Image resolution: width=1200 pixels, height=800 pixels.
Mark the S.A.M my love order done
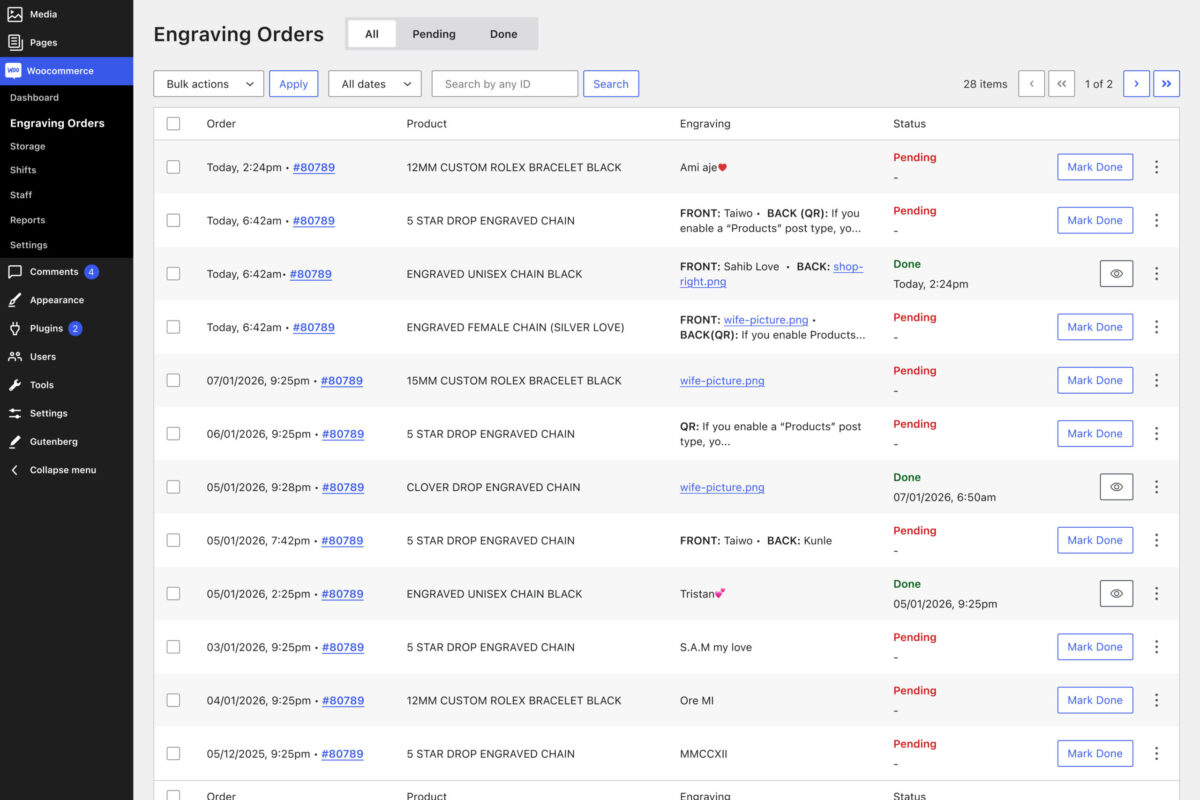coord(1094,647)
